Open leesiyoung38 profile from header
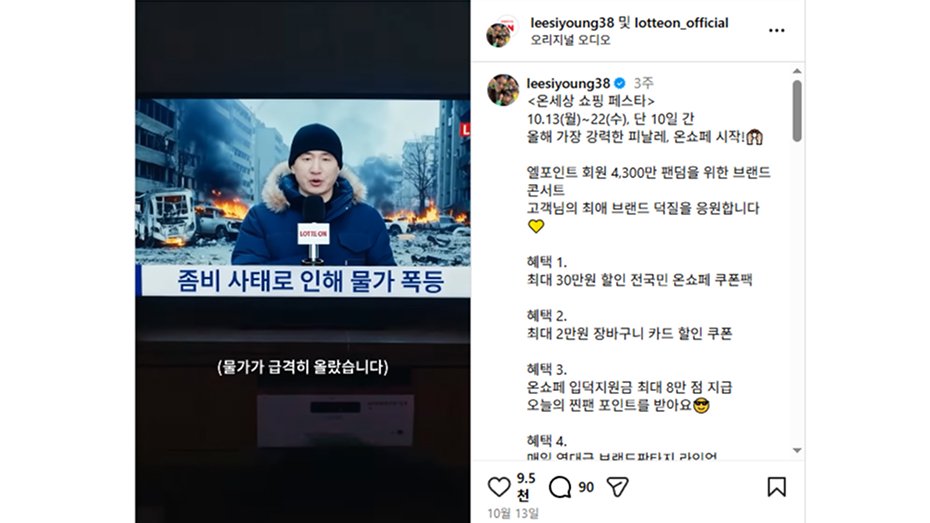This screenshot has width=930, height=523. coord(572,23)
